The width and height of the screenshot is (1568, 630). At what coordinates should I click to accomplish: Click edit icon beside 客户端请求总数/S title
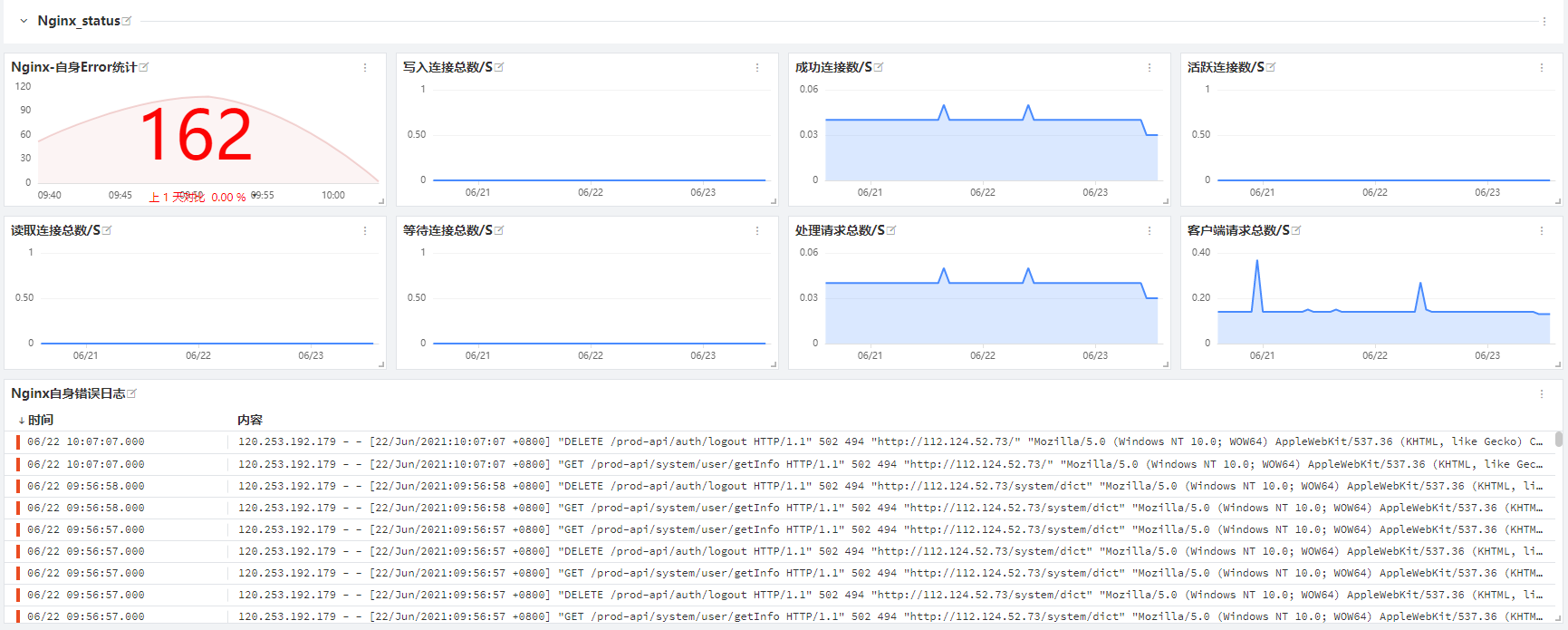pyautogui.click(x=1296, y=230)
